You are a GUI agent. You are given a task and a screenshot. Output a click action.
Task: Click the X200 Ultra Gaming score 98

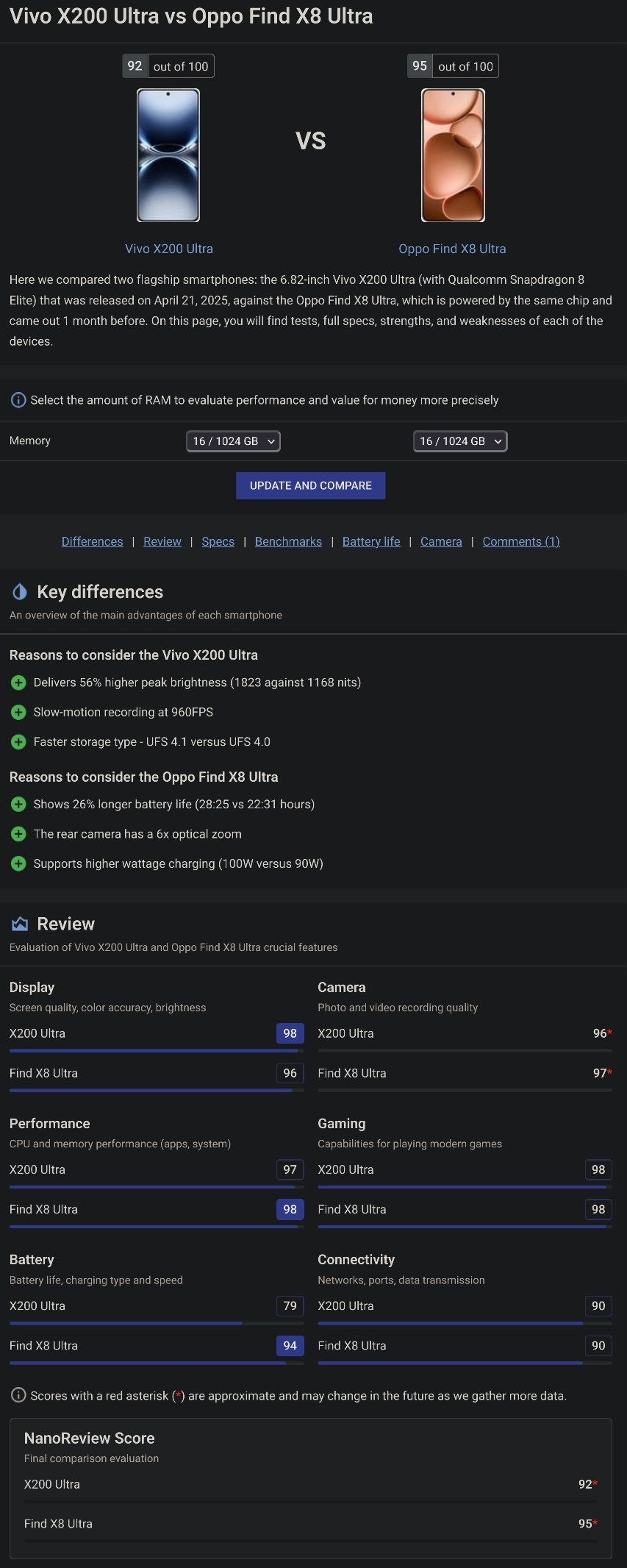tap(598, 1169)
